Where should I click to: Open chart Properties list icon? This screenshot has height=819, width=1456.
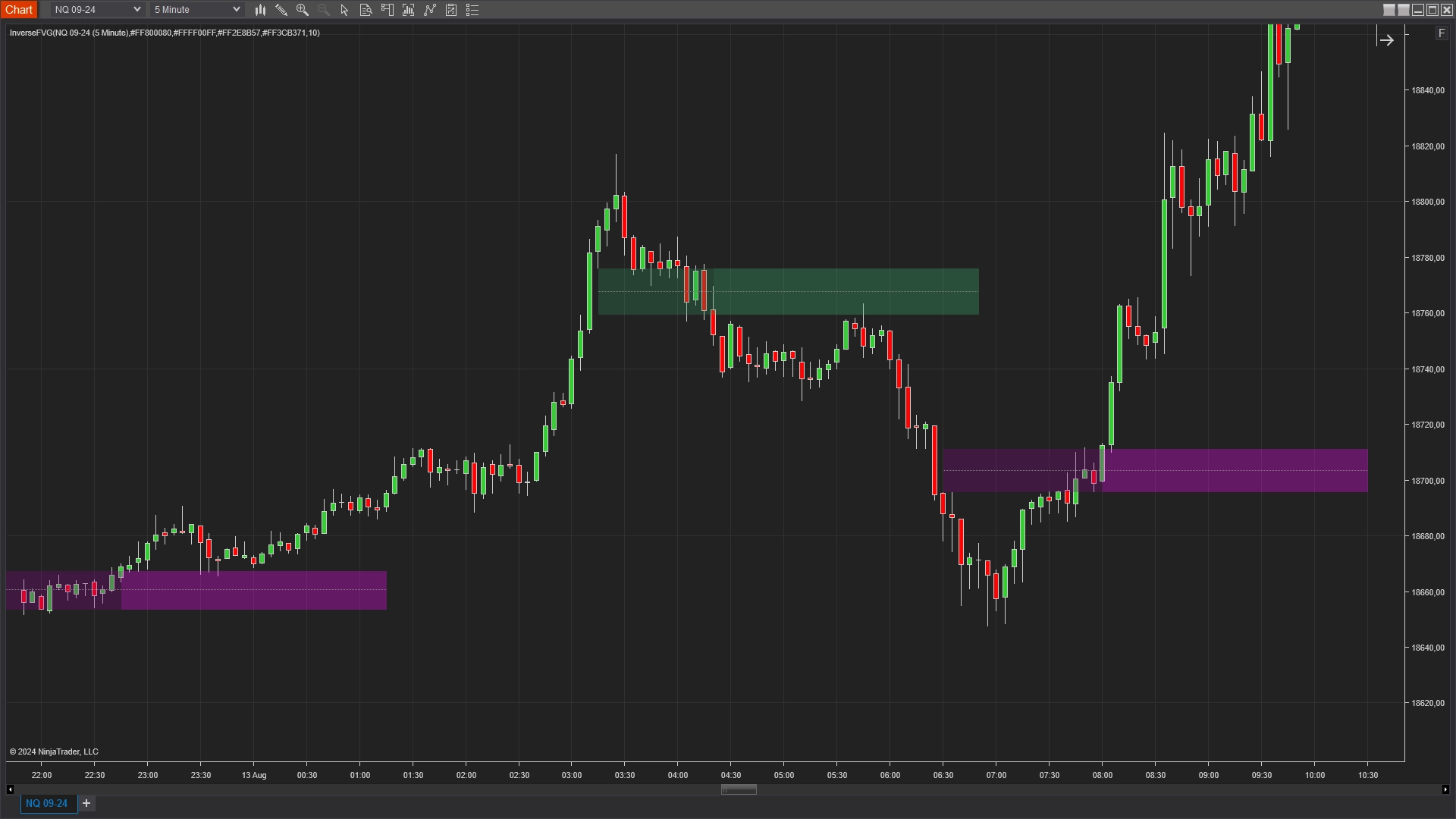coord(472,10)
